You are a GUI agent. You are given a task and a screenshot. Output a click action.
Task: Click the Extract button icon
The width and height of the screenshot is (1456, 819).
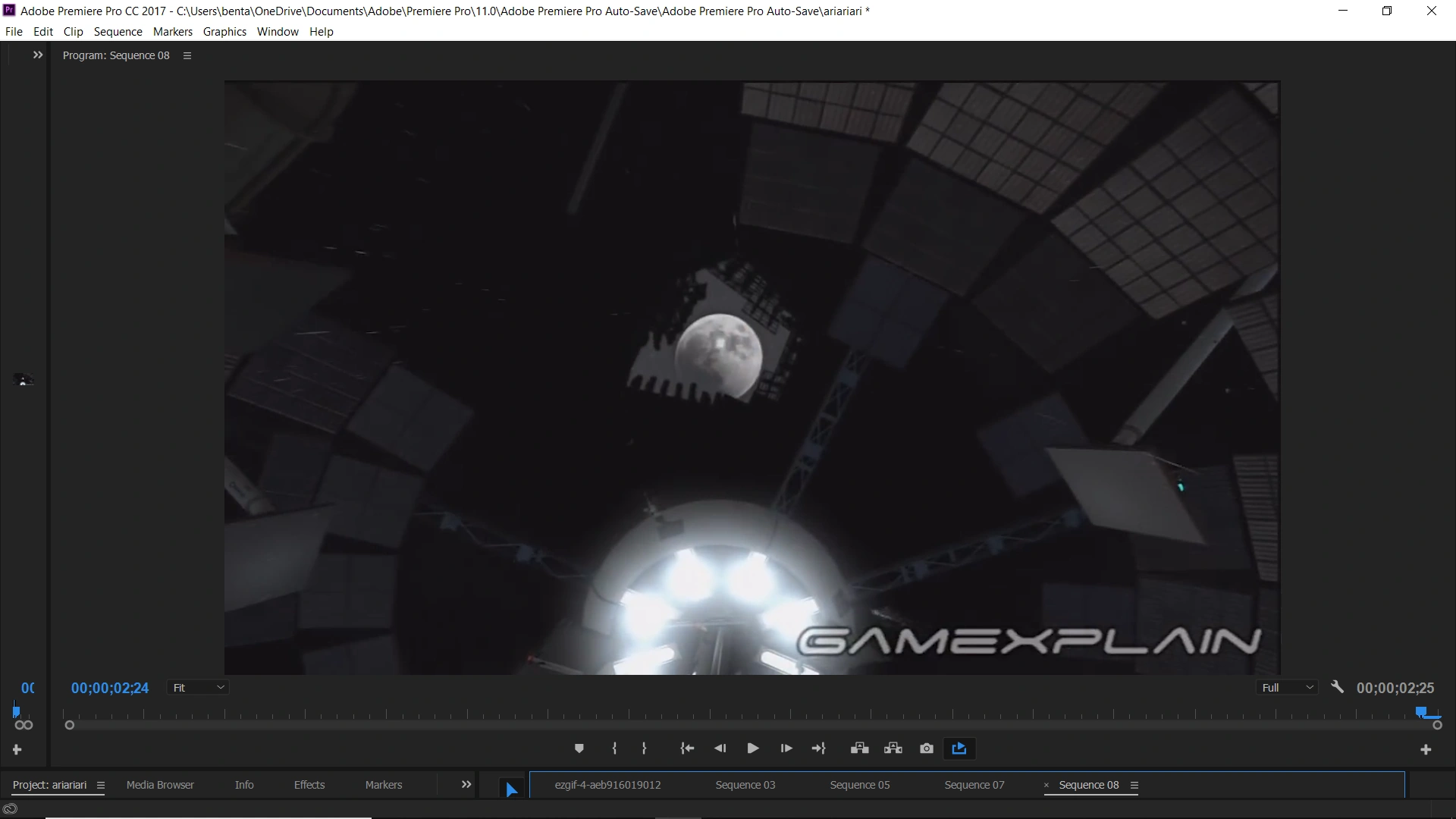point(893,748)
